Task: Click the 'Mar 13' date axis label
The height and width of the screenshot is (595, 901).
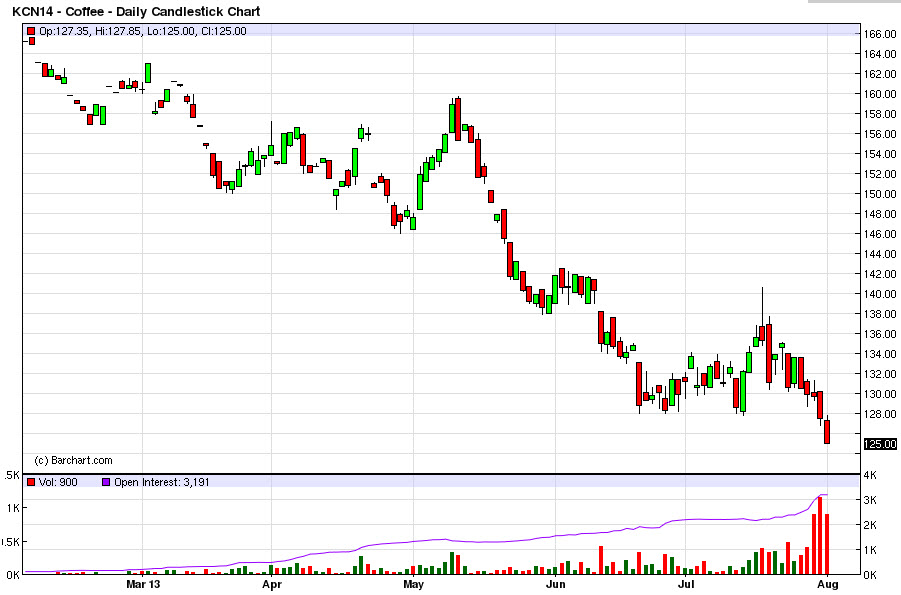Action: click(143, 585)
